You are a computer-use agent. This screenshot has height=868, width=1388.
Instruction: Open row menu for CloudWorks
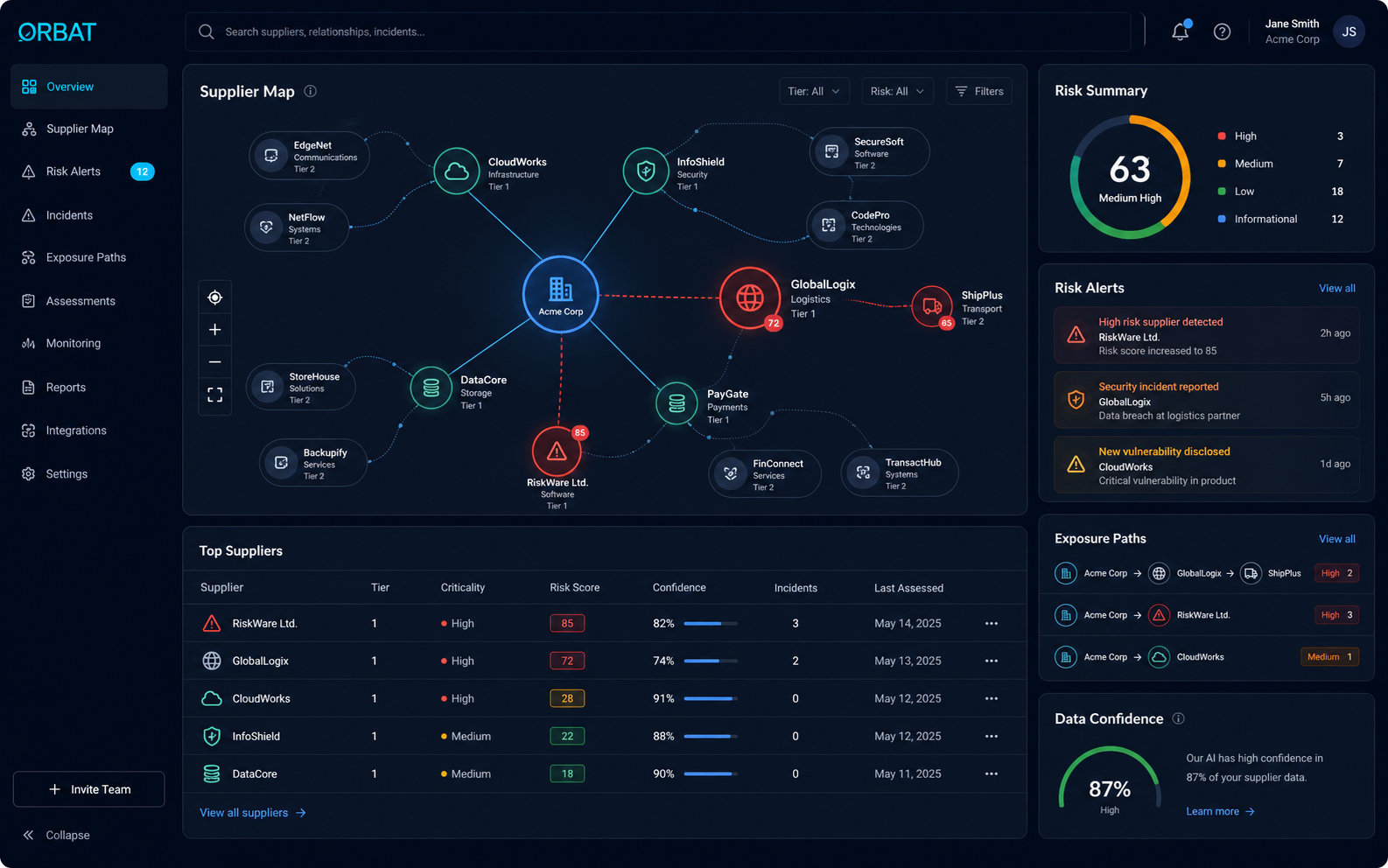point(992,699)
